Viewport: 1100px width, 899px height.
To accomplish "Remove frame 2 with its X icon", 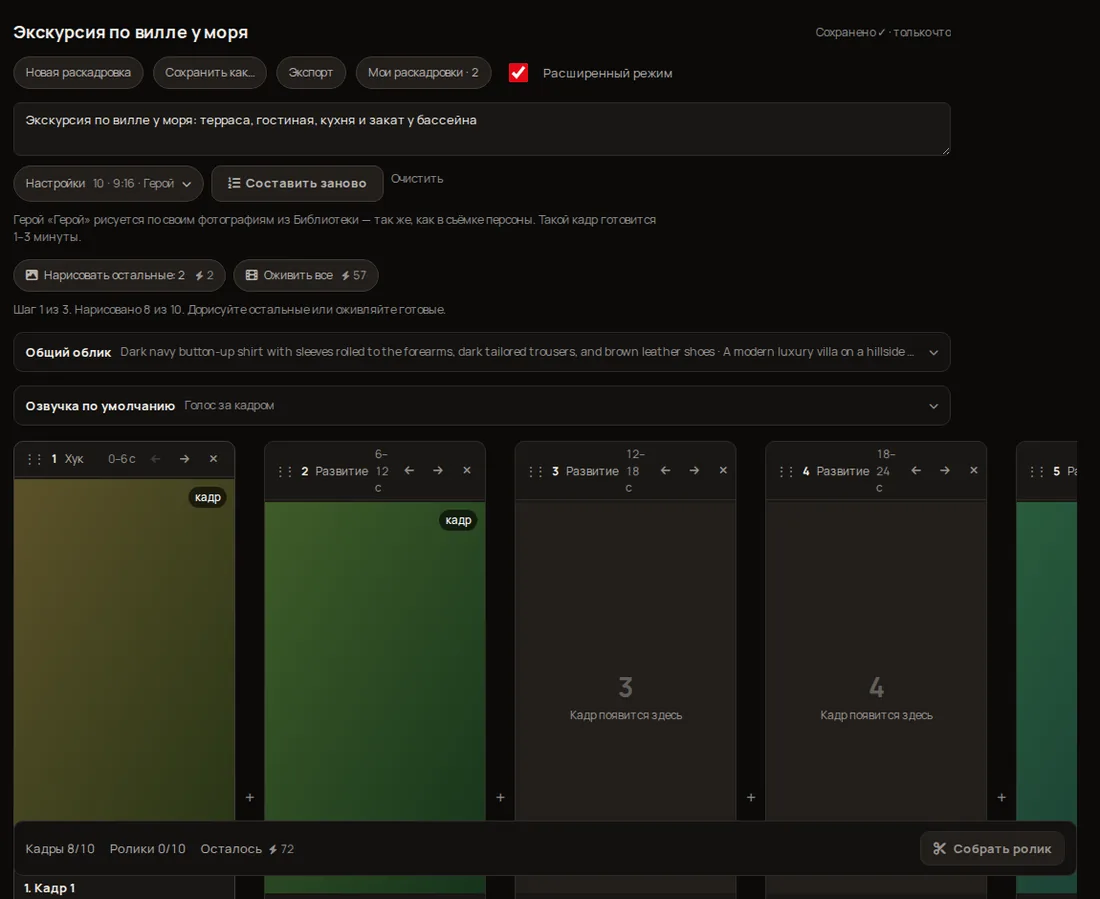I will click(x=467, y=470).
